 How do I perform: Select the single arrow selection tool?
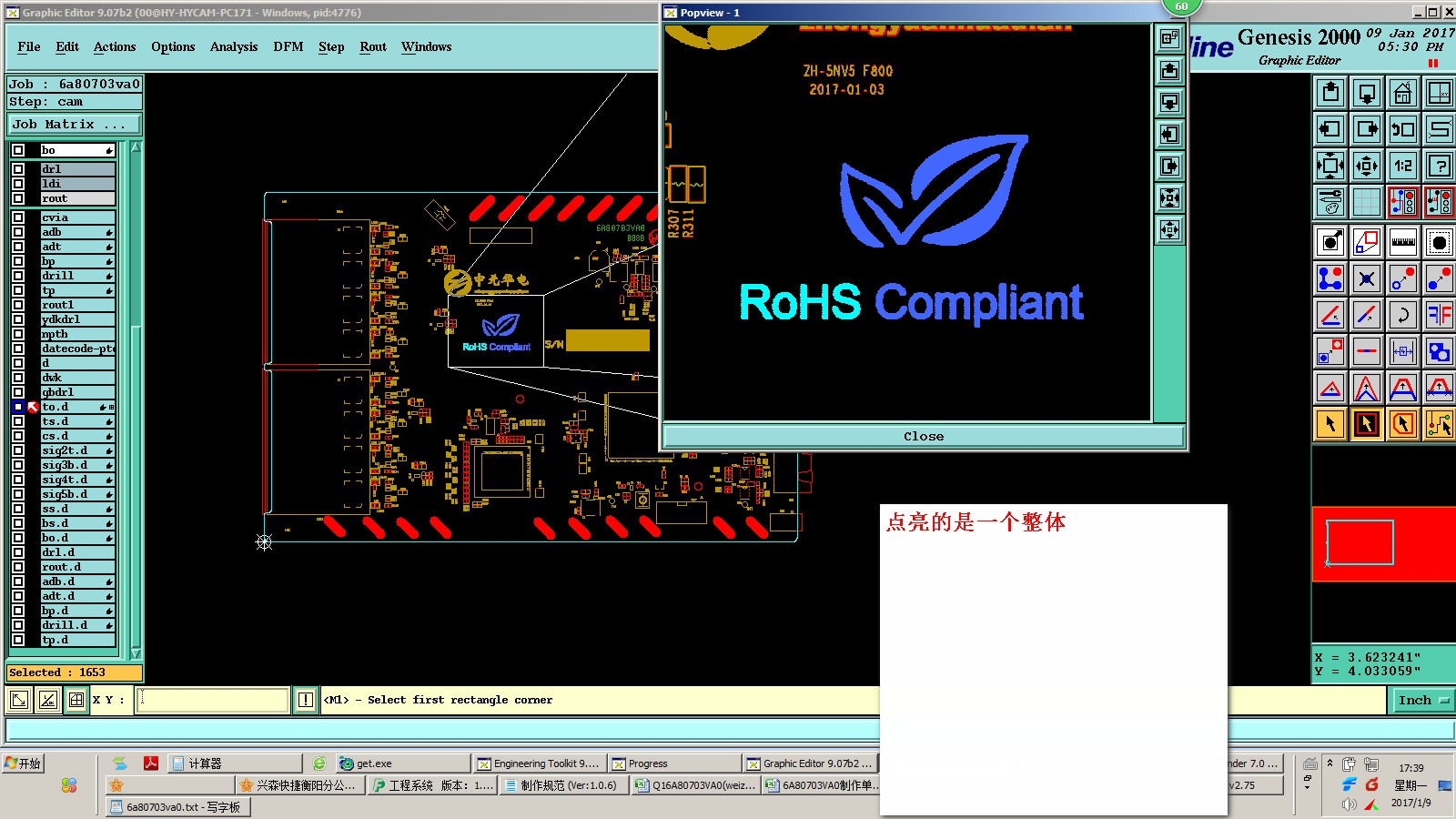(x=1330, y=424)
